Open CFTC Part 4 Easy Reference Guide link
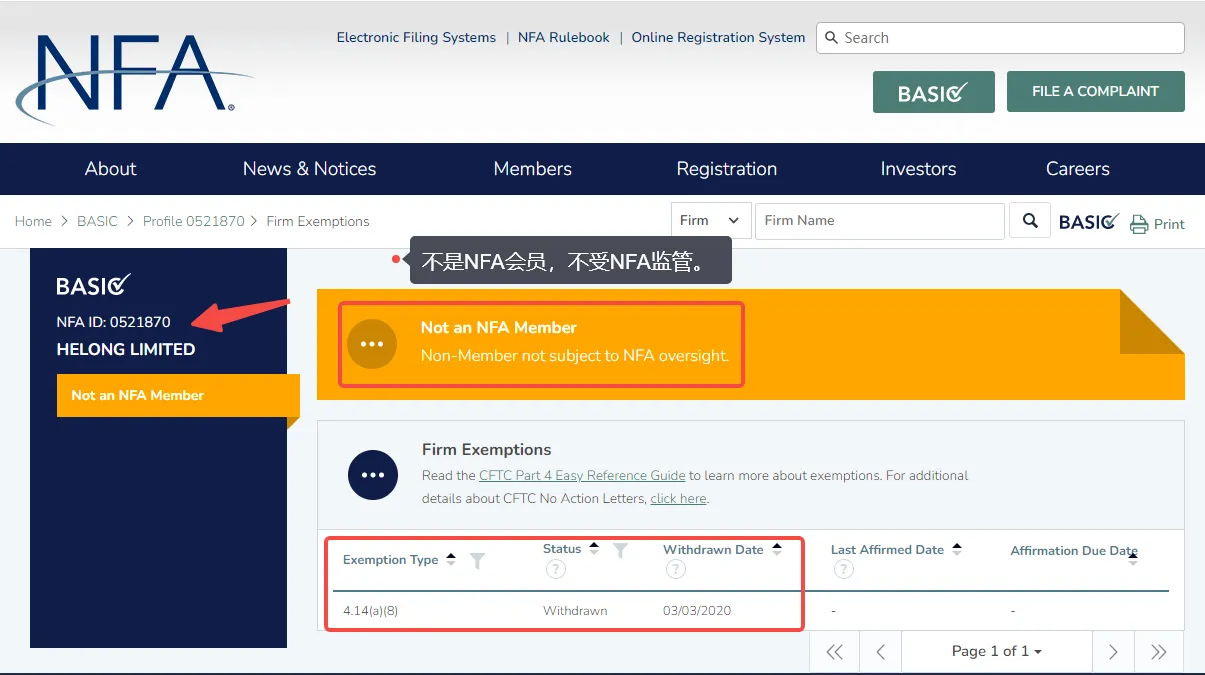 tap(582, 476)
